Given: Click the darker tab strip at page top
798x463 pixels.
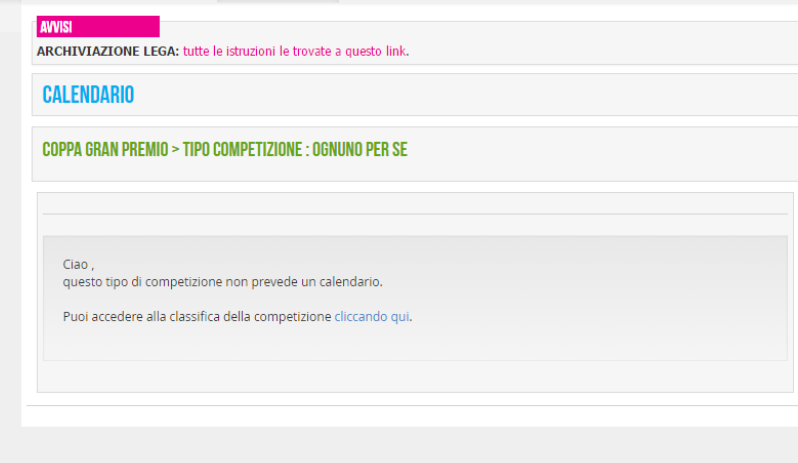Looking at the screenshot, I should click(x=278, y=1).
